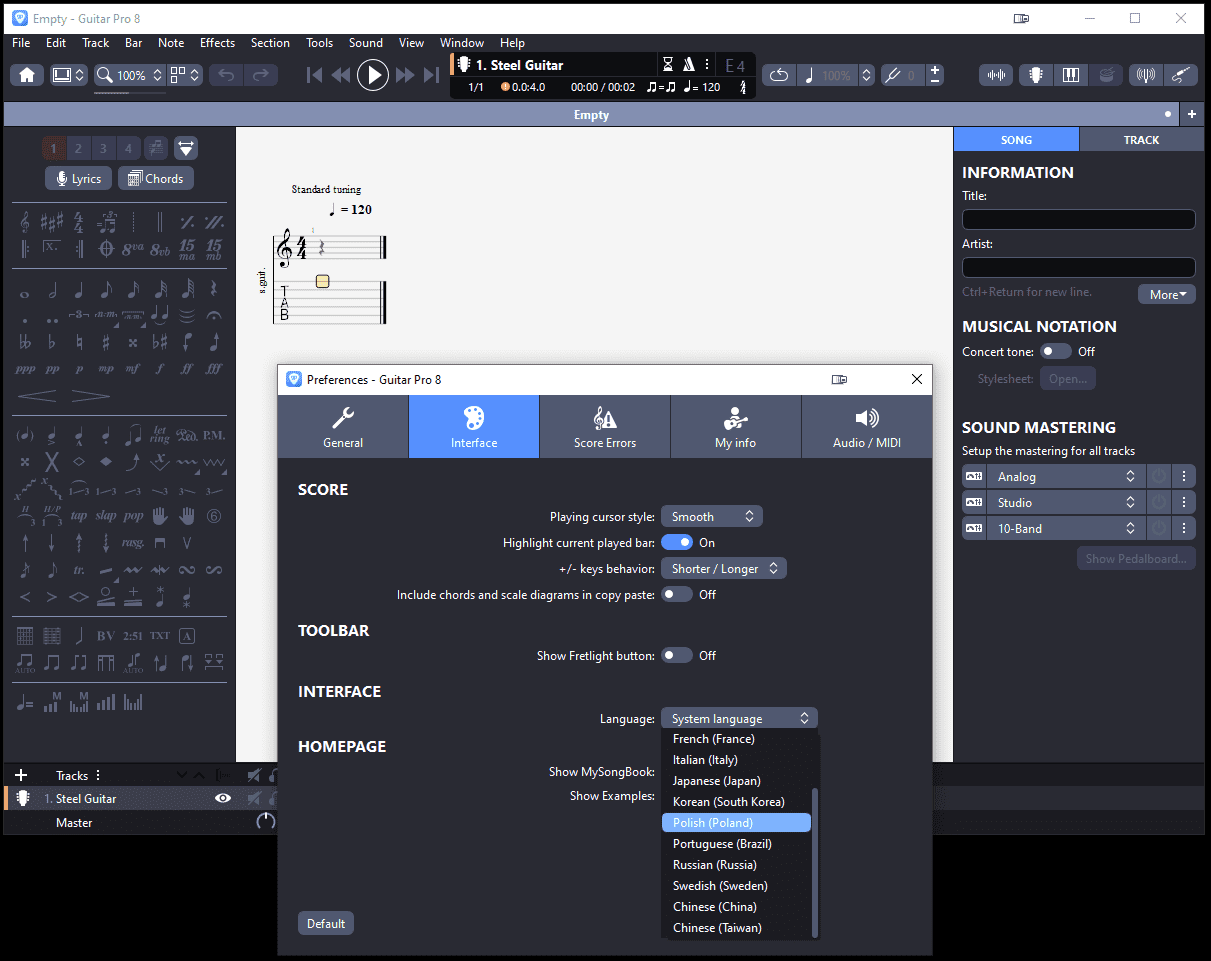Toggle include chords and scale diagrams switch
The height and width of the screenshot is (961, 1211).
[677, 595]
